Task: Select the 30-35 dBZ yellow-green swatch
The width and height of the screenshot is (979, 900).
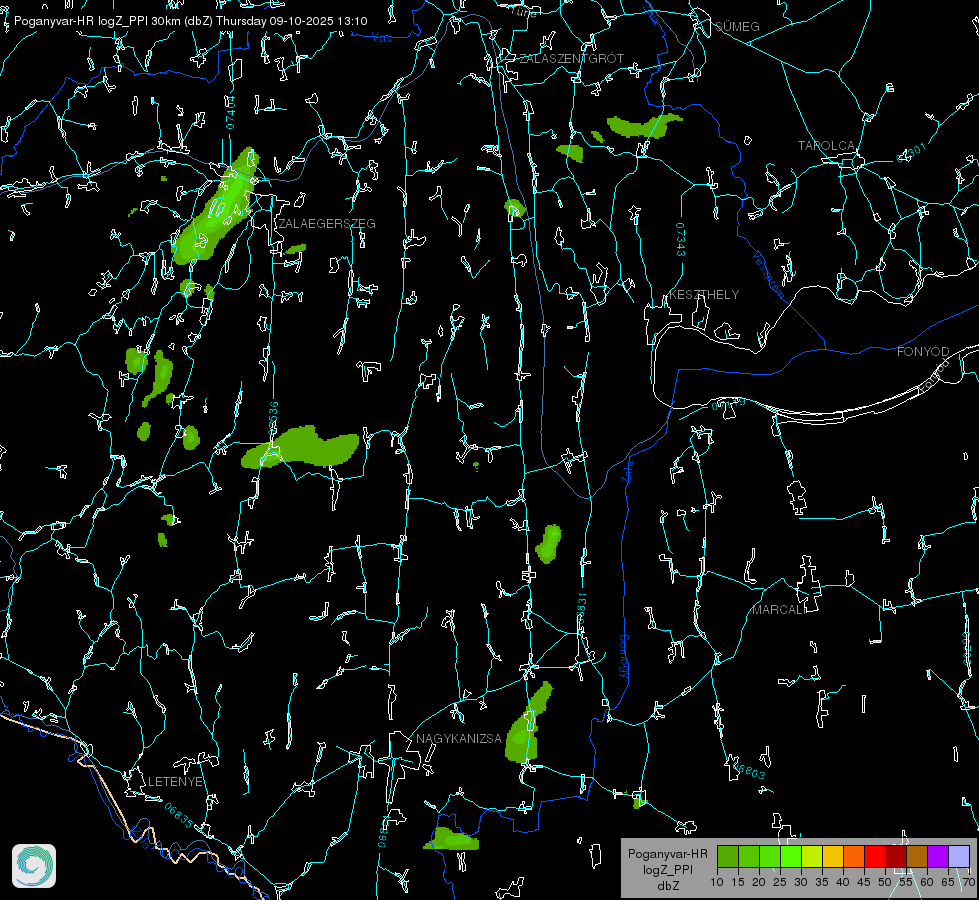Action: [x=812, y=856]
